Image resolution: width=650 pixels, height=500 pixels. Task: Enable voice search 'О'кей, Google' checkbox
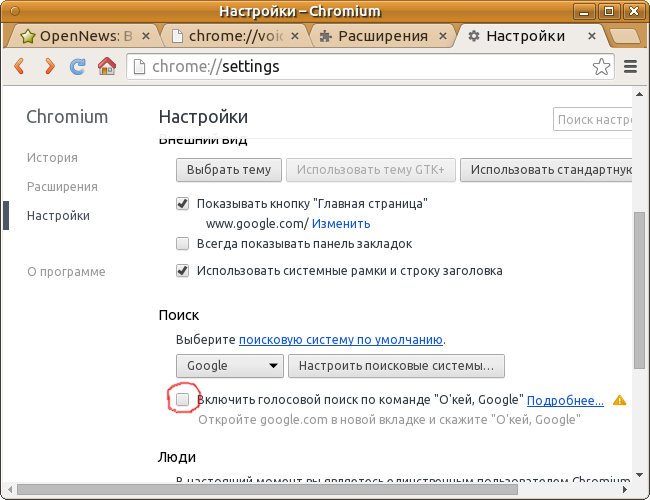point(182,400)
